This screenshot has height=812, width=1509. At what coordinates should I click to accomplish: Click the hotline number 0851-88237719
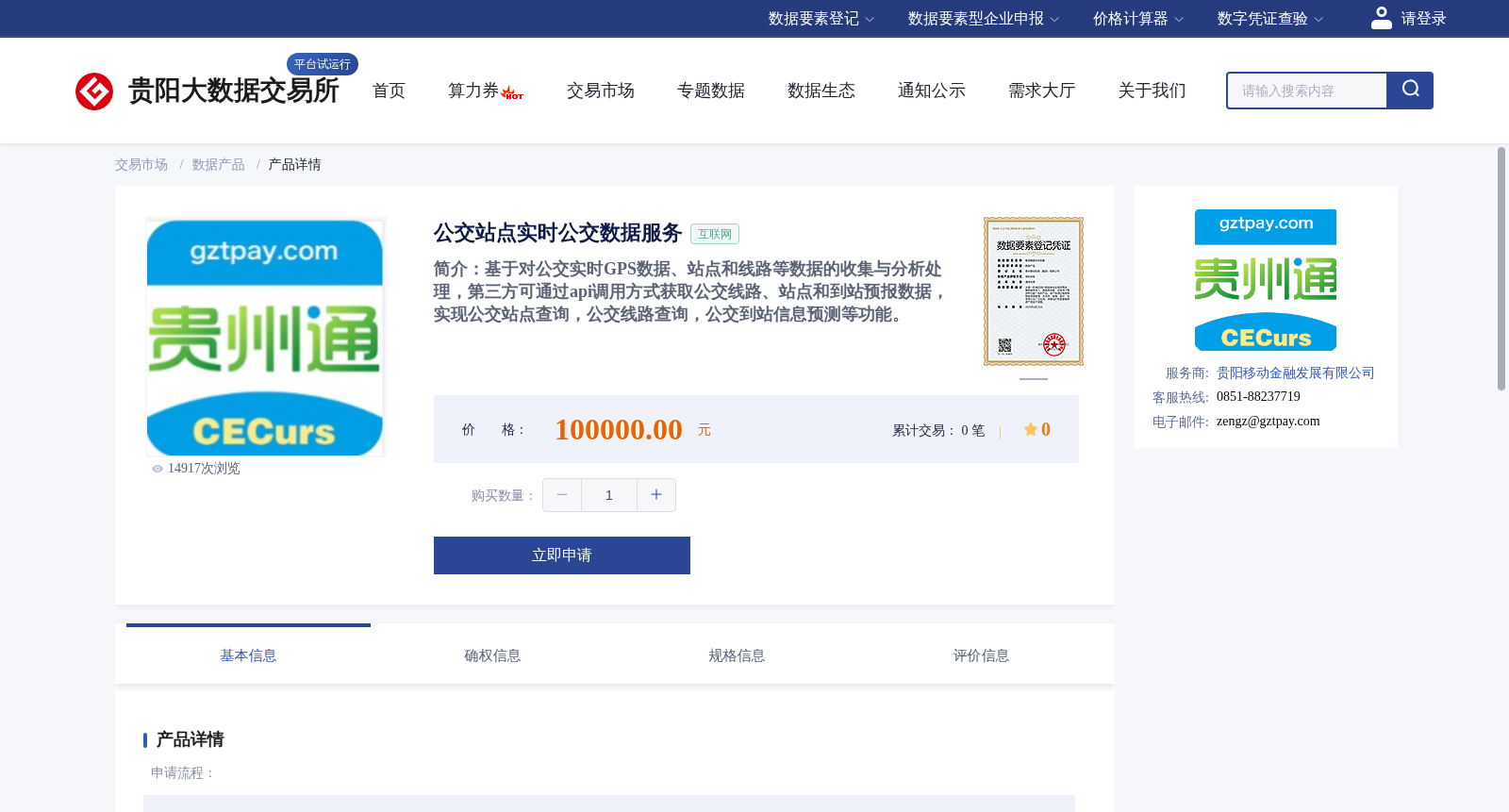[1258, 397]
